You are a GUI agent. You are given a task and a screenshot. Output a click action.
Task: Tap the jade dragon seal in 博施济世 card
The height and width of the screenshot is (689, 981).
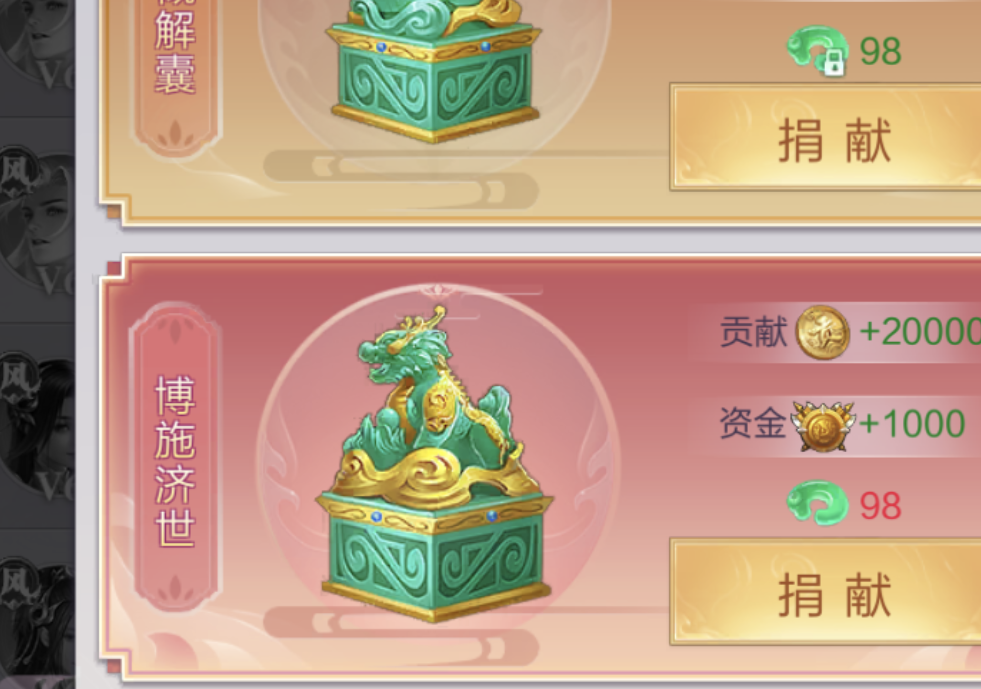point(436,463)
